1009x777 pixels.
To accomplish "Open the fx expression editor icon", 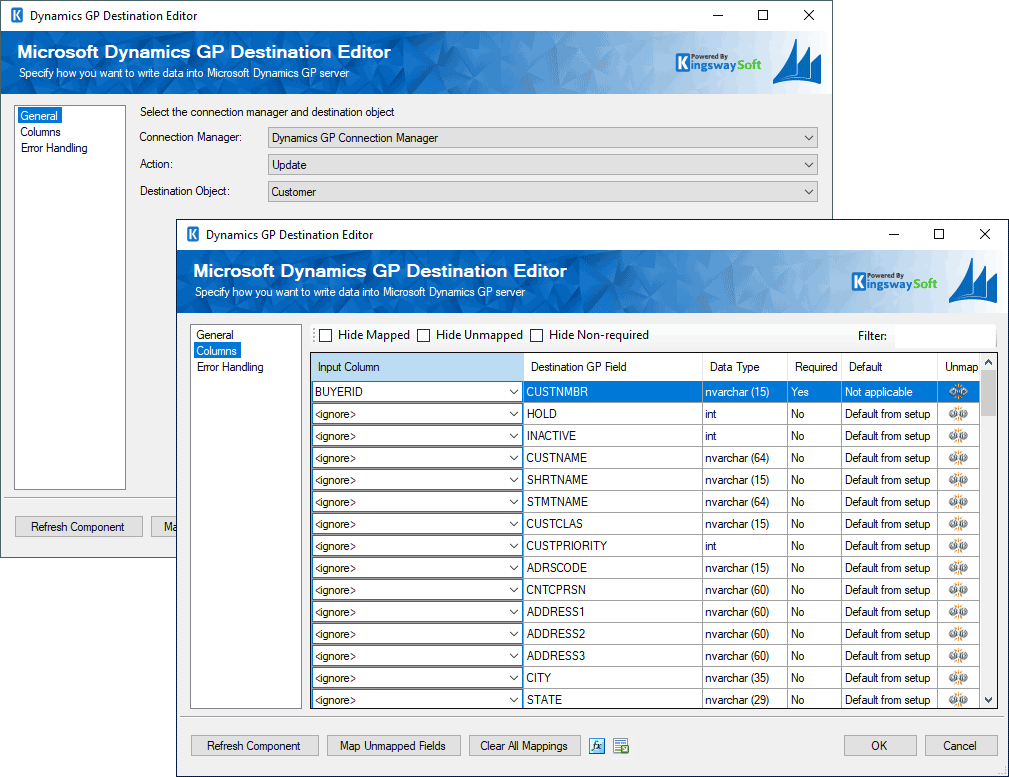I will [597, 745].
